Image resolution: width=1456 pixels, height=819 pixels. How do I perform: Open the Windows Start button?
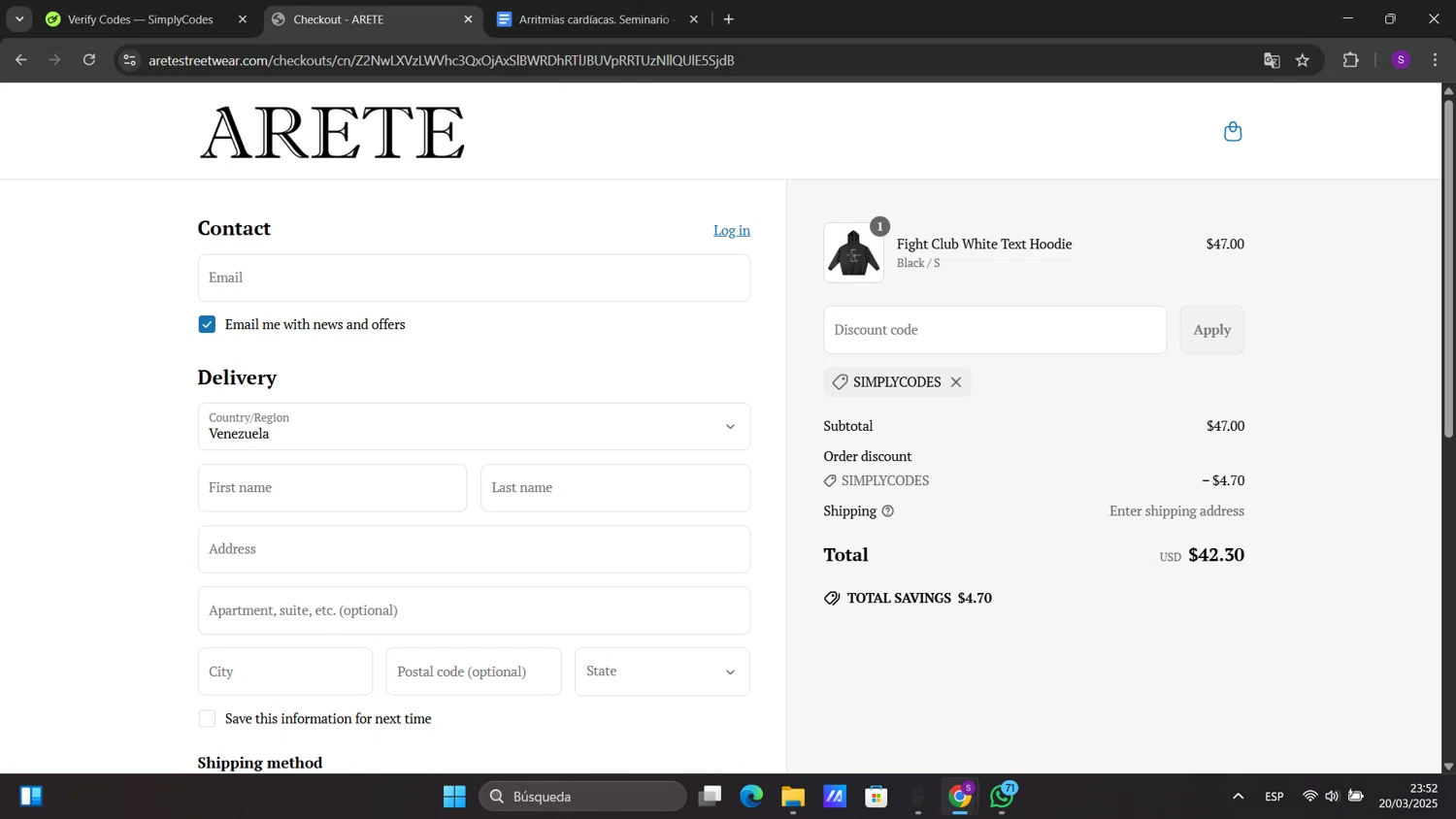tap(454, 797)
